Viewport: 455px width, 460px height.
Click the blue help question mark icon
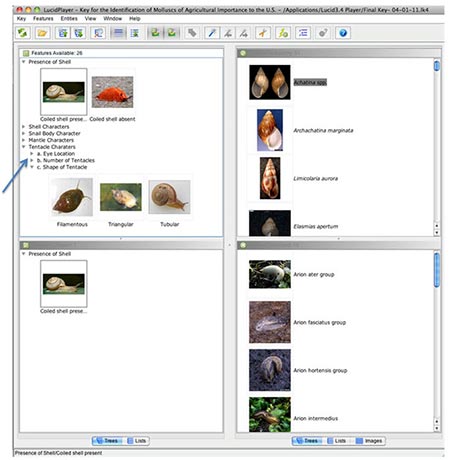343,33
